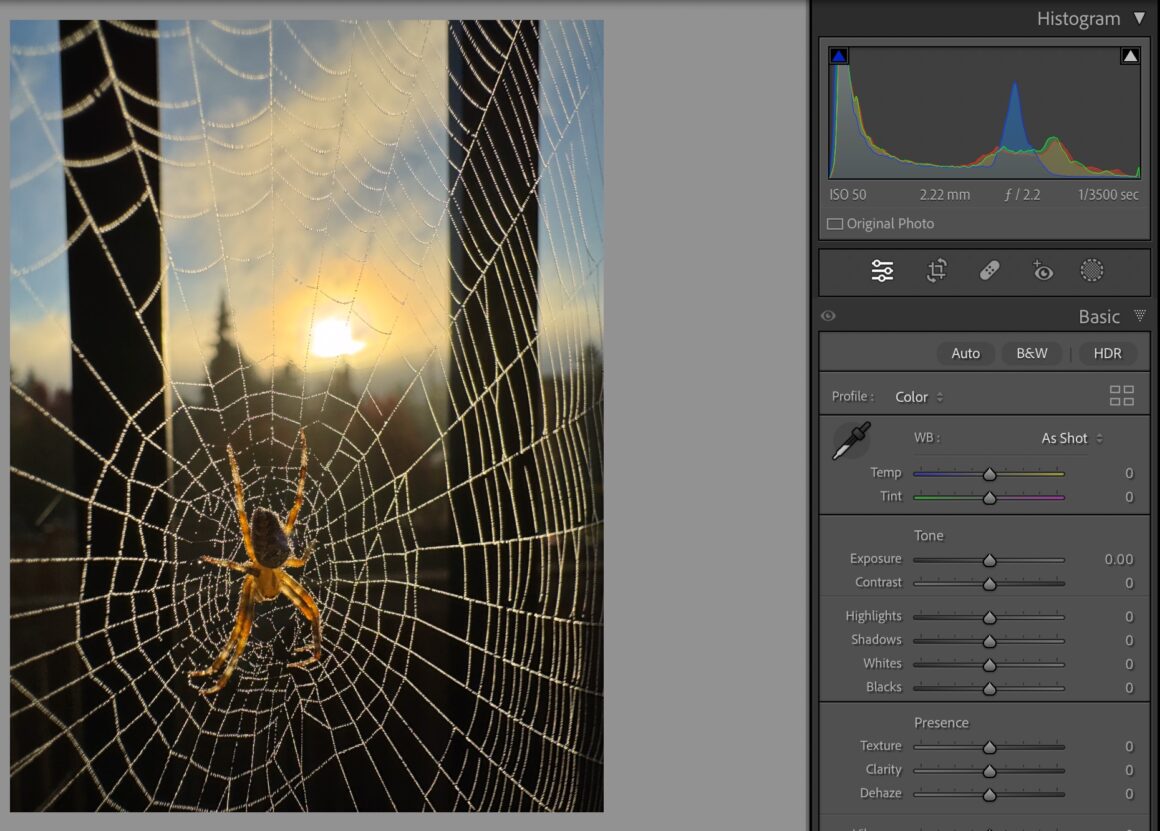Enable the Original Photo checkbox
The width and height of the screenshot is (1160, 831).
834,223
